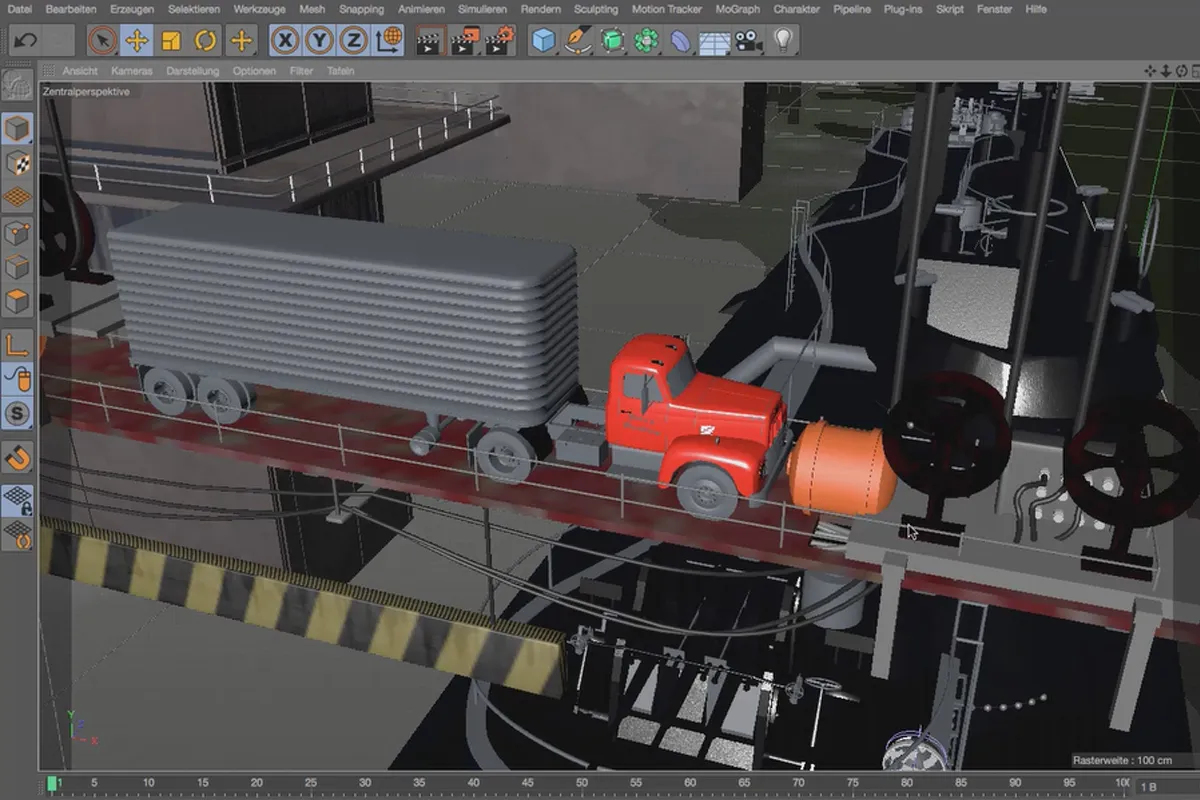The height and width of the screenshot is (800, 1200).
Task: Open Render Settings clapperboard with gear
Action: click(x=499, y=41)
